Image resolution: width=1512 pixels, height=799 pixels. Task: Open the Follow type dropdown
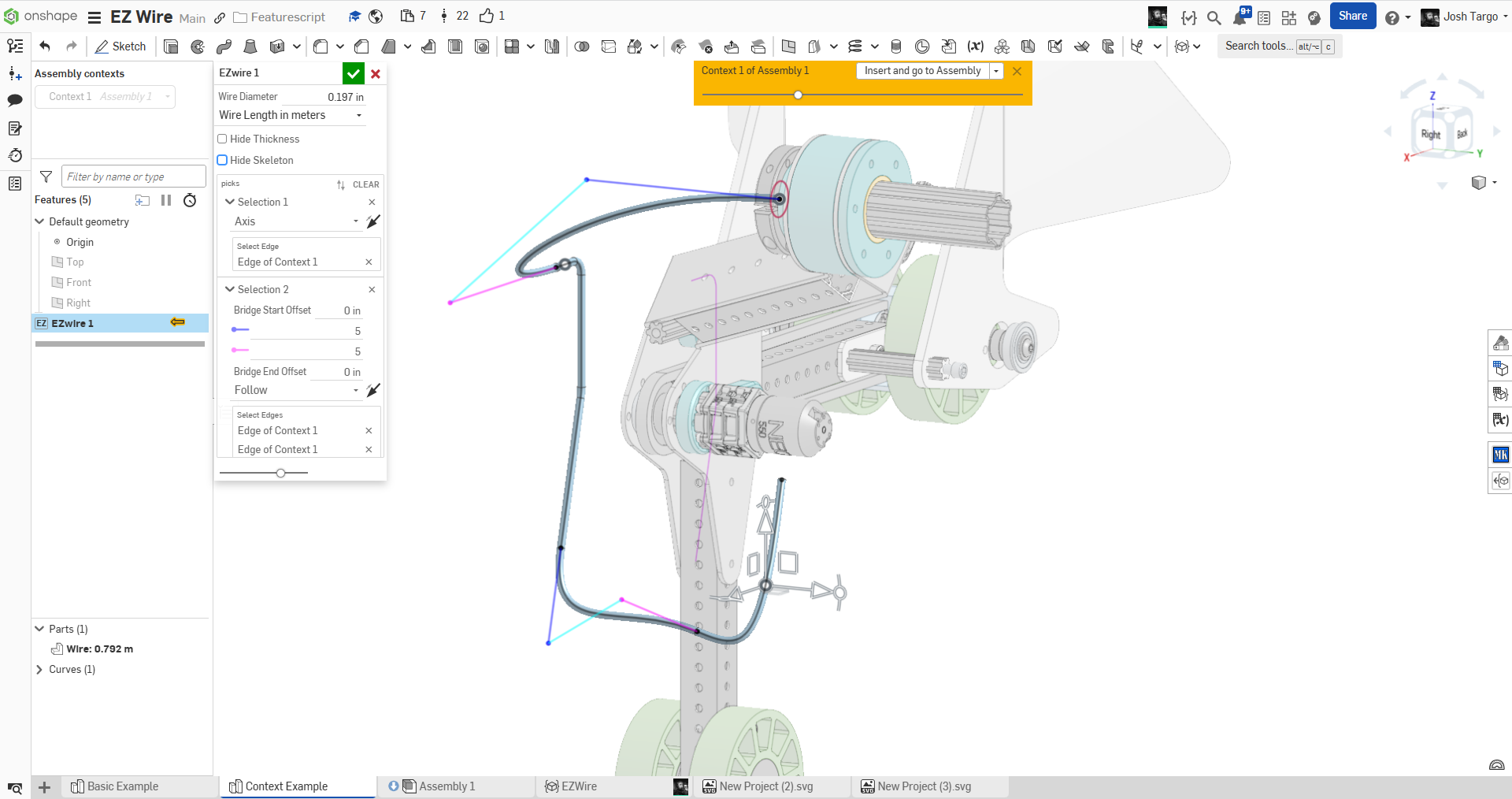click(297, 390)
